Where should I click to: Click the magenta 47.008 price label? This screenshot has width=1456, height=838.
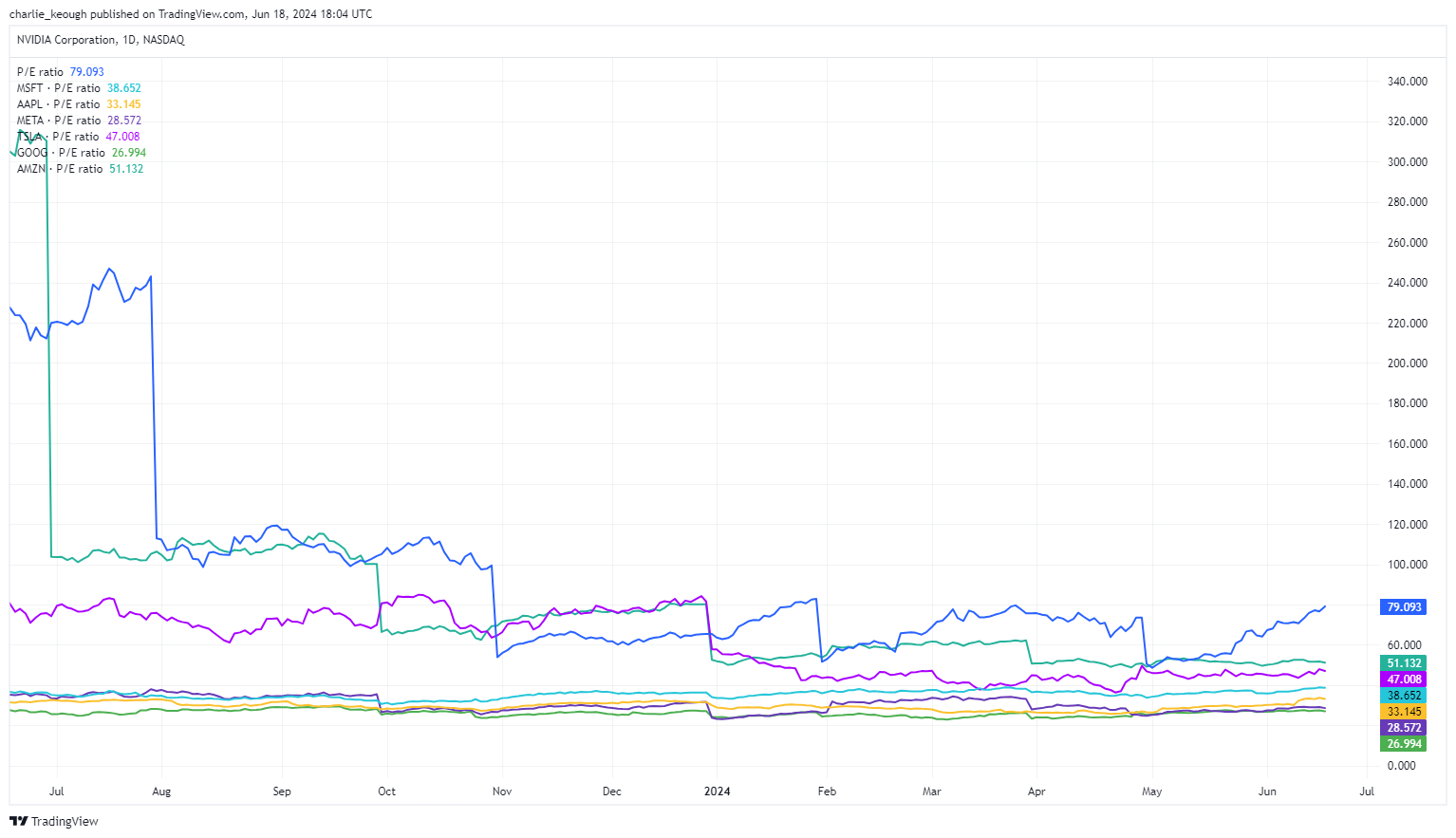[x=1404, y=680]
